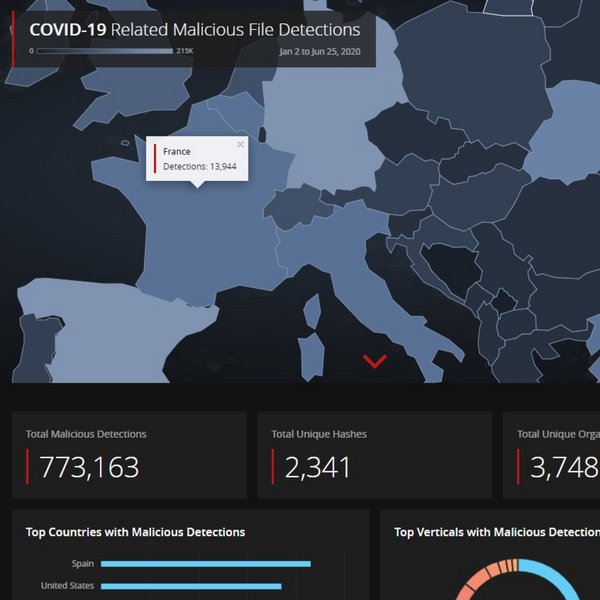Click the Total Malicious Detections label

tap(86, 434)
